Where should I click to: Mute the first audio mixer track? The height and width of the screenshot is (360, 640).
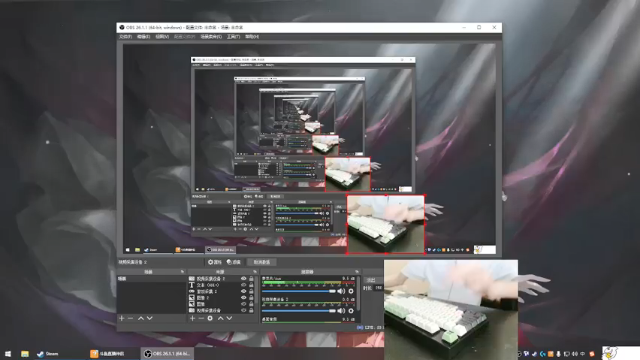point(341,291)
